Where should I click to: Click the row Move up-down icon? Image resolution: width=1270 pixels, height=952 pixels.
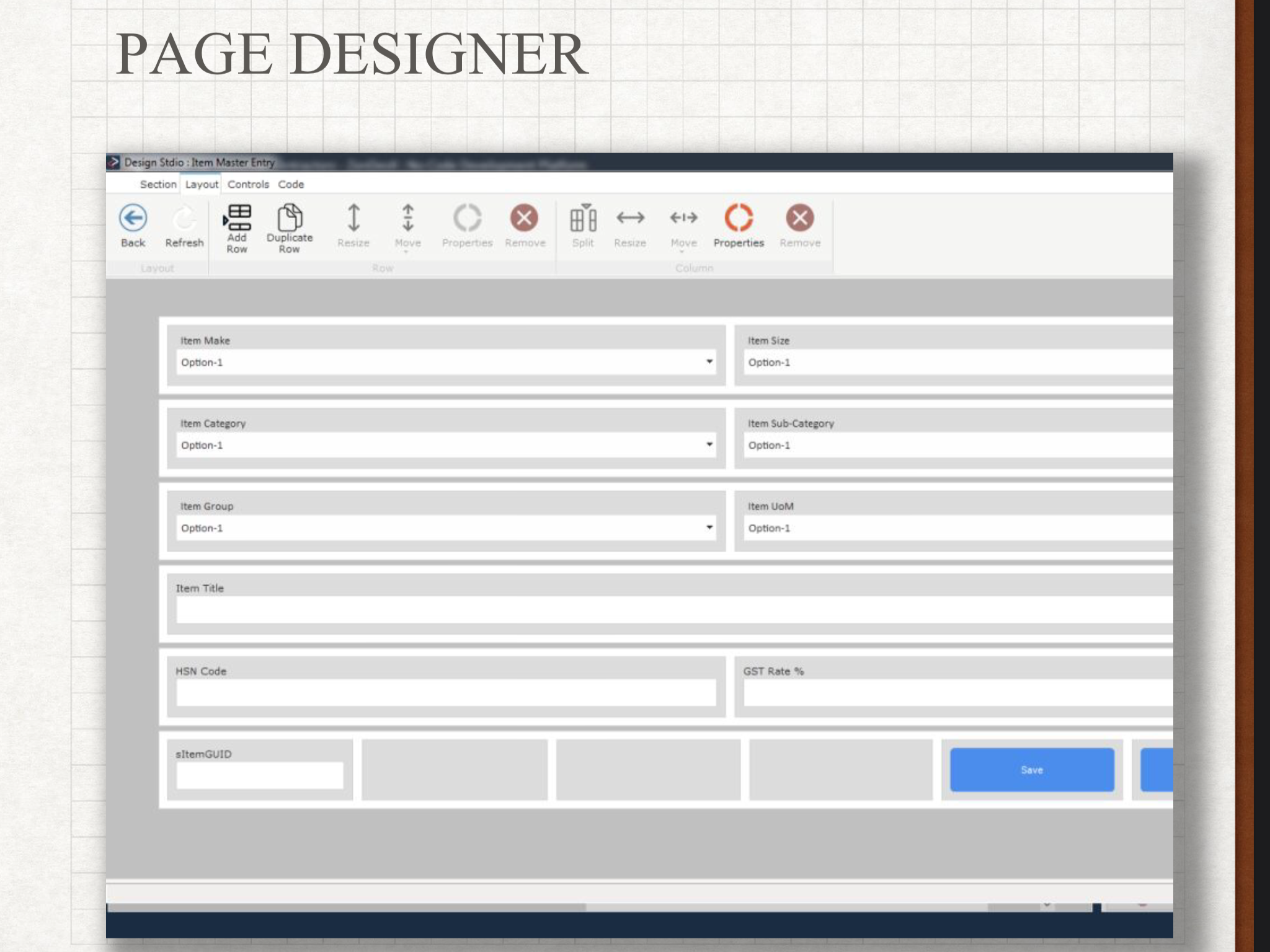(407, 218)
